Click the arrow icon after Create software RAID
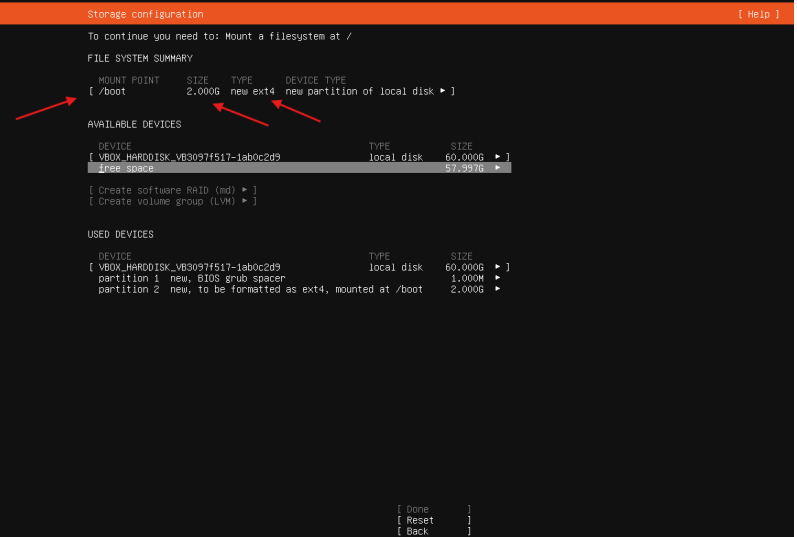Viewport: 797px width, 537px height. (244, 190)
